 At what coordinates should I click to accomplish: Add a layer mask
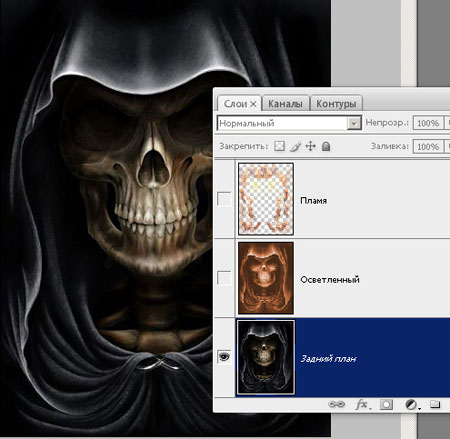[x=386, y=405]
